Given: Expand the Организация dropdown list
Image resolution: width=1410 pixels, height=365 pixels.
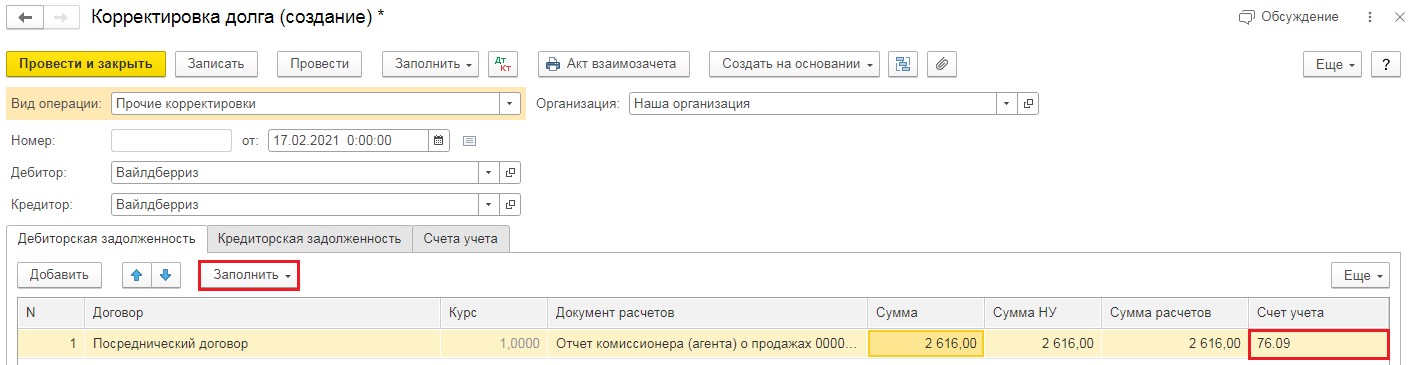Looking at the screenshot, I should pyautogui.click(x=1007, y=103).
